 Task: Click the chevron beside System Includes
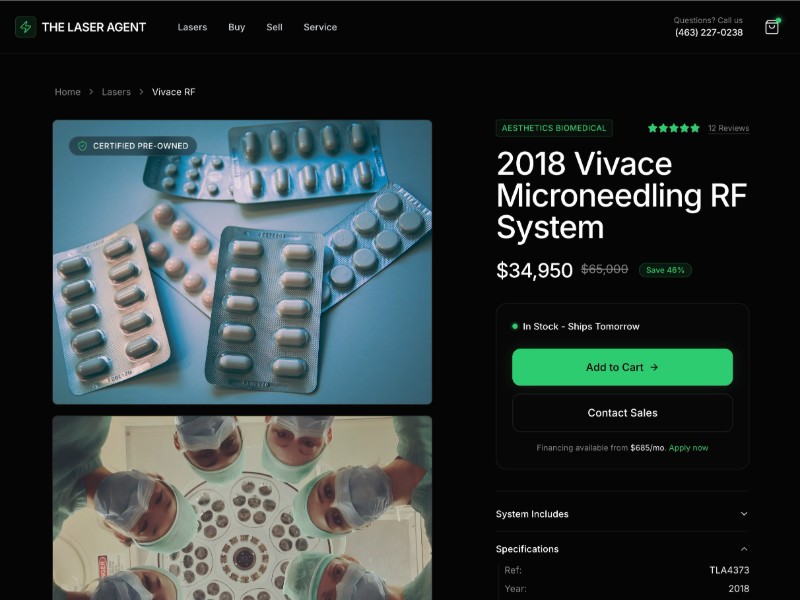point(744,514)
